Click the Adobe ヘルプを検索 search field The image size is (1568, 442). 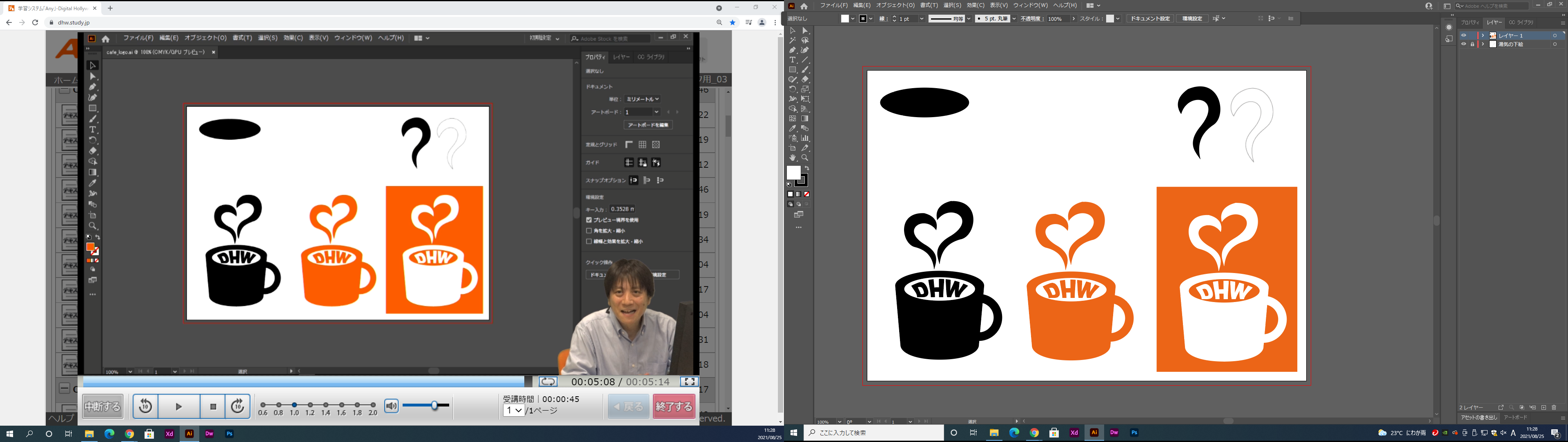(x=1492, y=6)
